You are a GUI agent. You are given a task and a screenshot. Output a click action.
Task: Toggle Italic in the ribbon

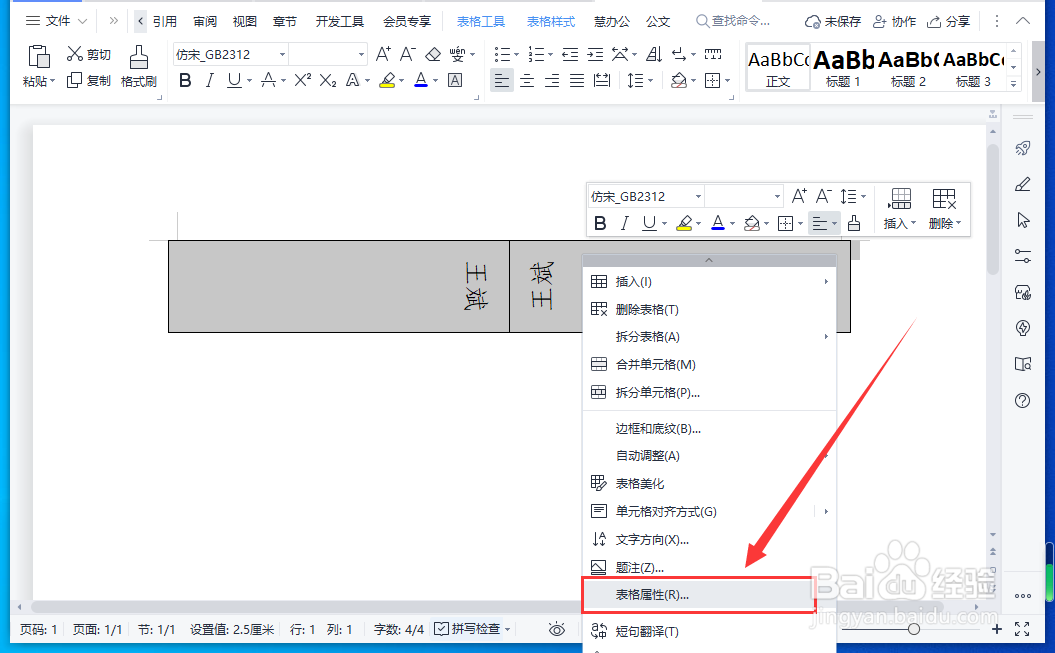pyautogui.click(x=209, y=81)
